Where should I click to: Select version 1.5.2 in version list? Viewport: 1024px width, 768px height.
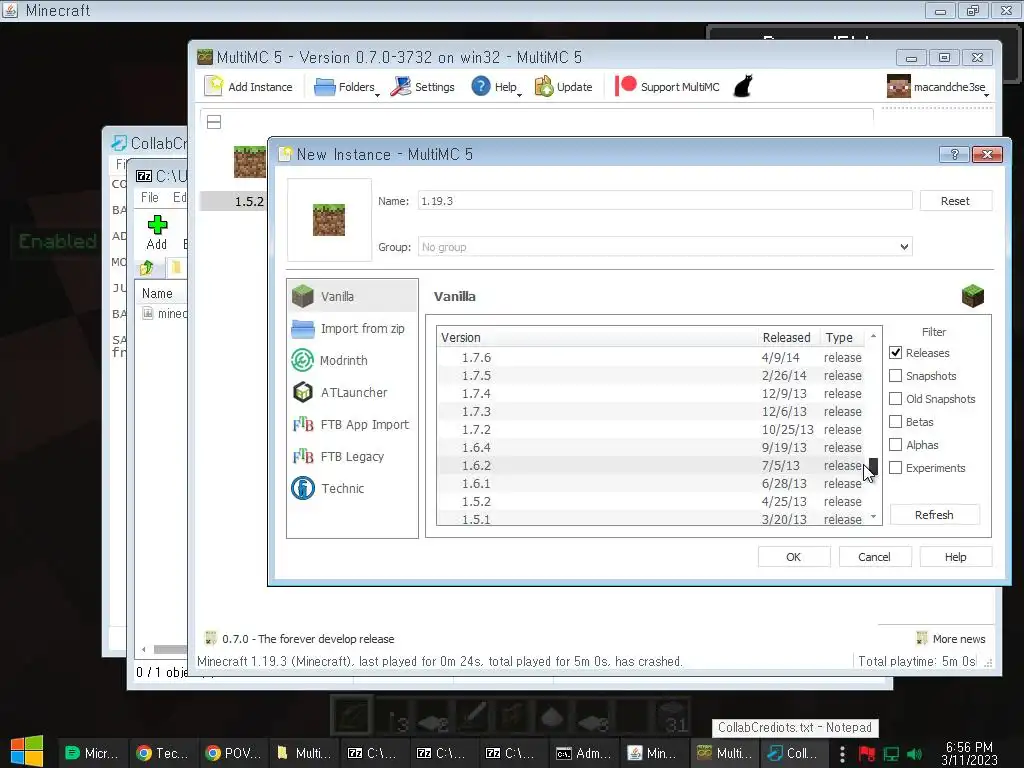coord(651,502)
